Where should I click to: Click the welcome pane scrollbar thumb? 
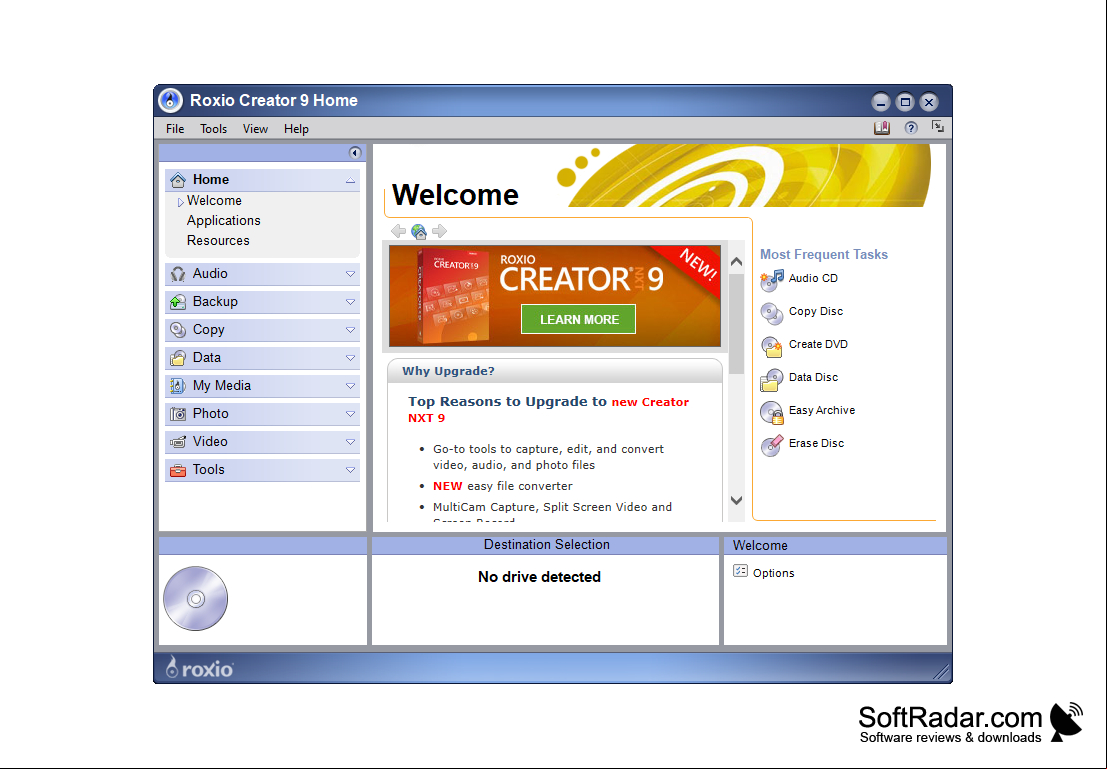736,323
